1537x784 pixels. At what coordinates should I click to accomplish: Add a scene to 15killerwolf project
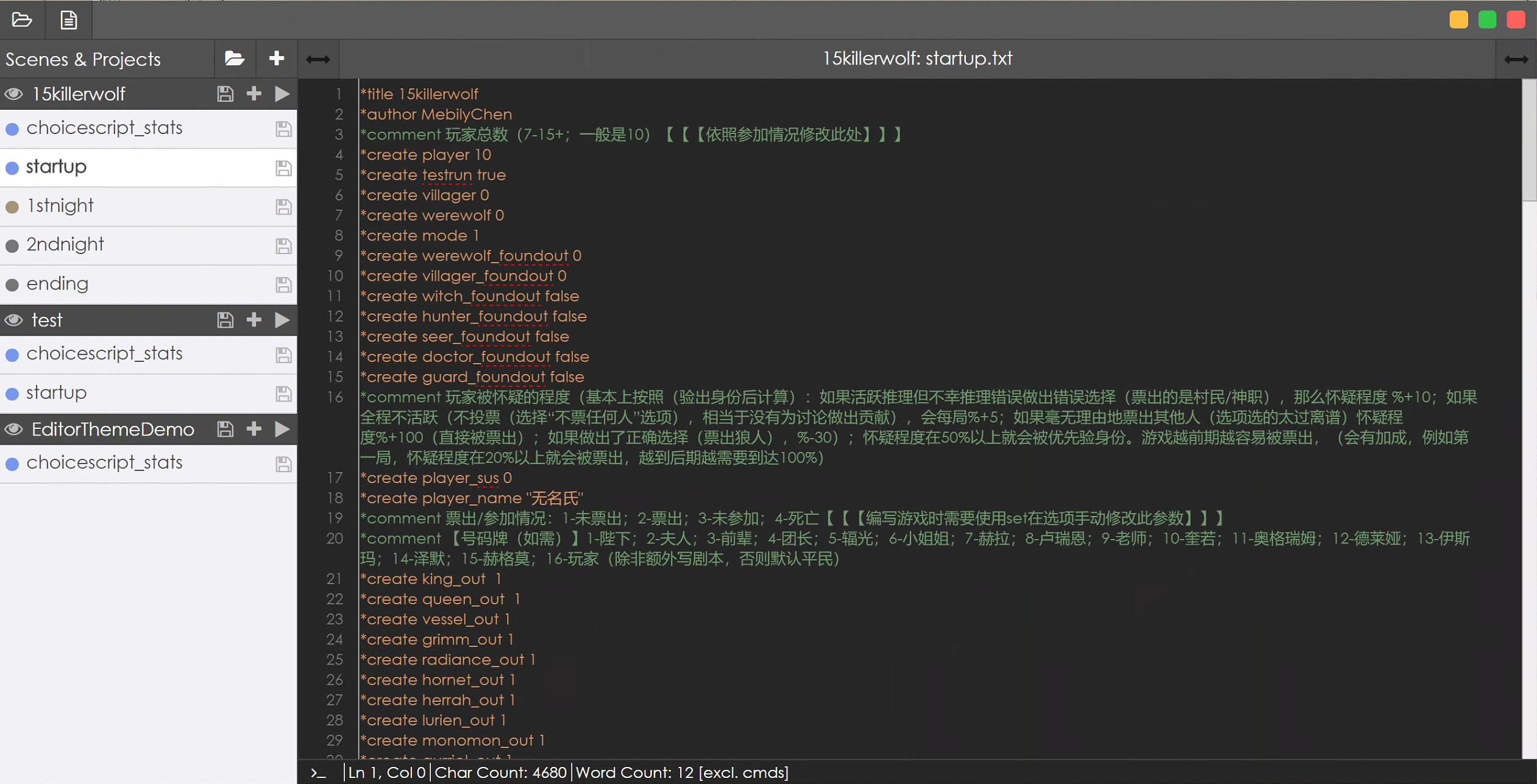(254, 94)
